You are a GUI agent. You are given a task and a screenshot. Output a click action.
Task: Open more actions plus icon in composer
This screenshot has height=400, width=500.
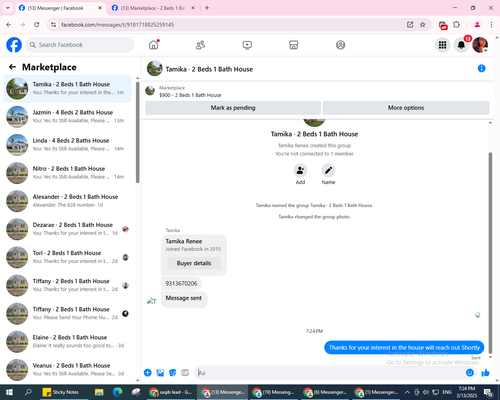pos(148,373)
